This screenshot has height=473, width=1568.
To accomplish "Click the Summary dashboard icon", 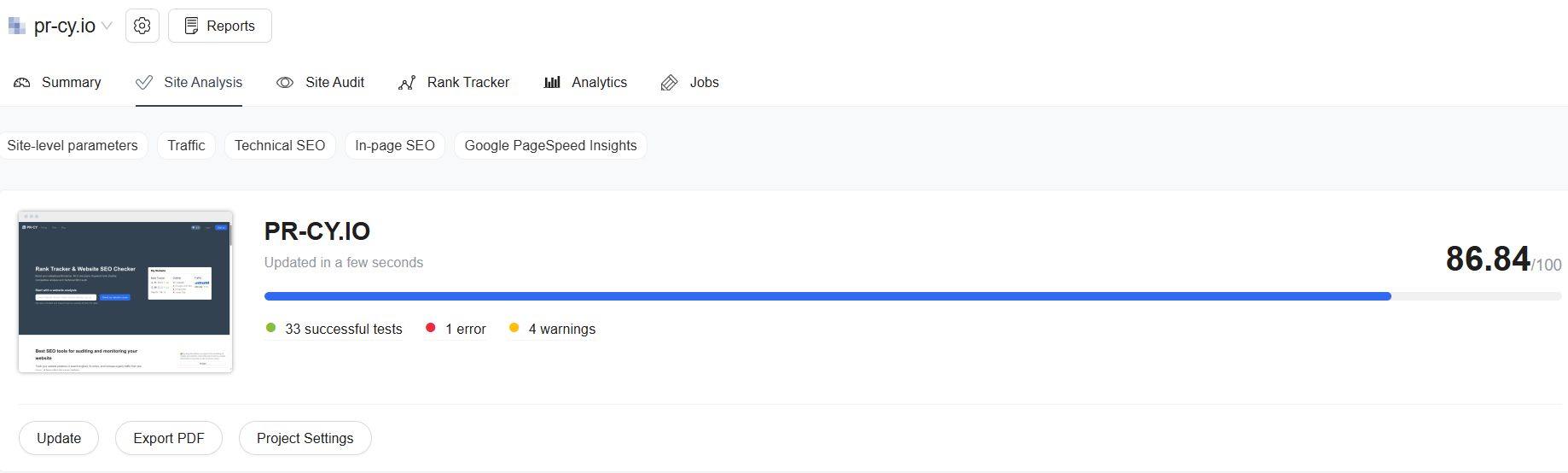I will coord(22,83).
